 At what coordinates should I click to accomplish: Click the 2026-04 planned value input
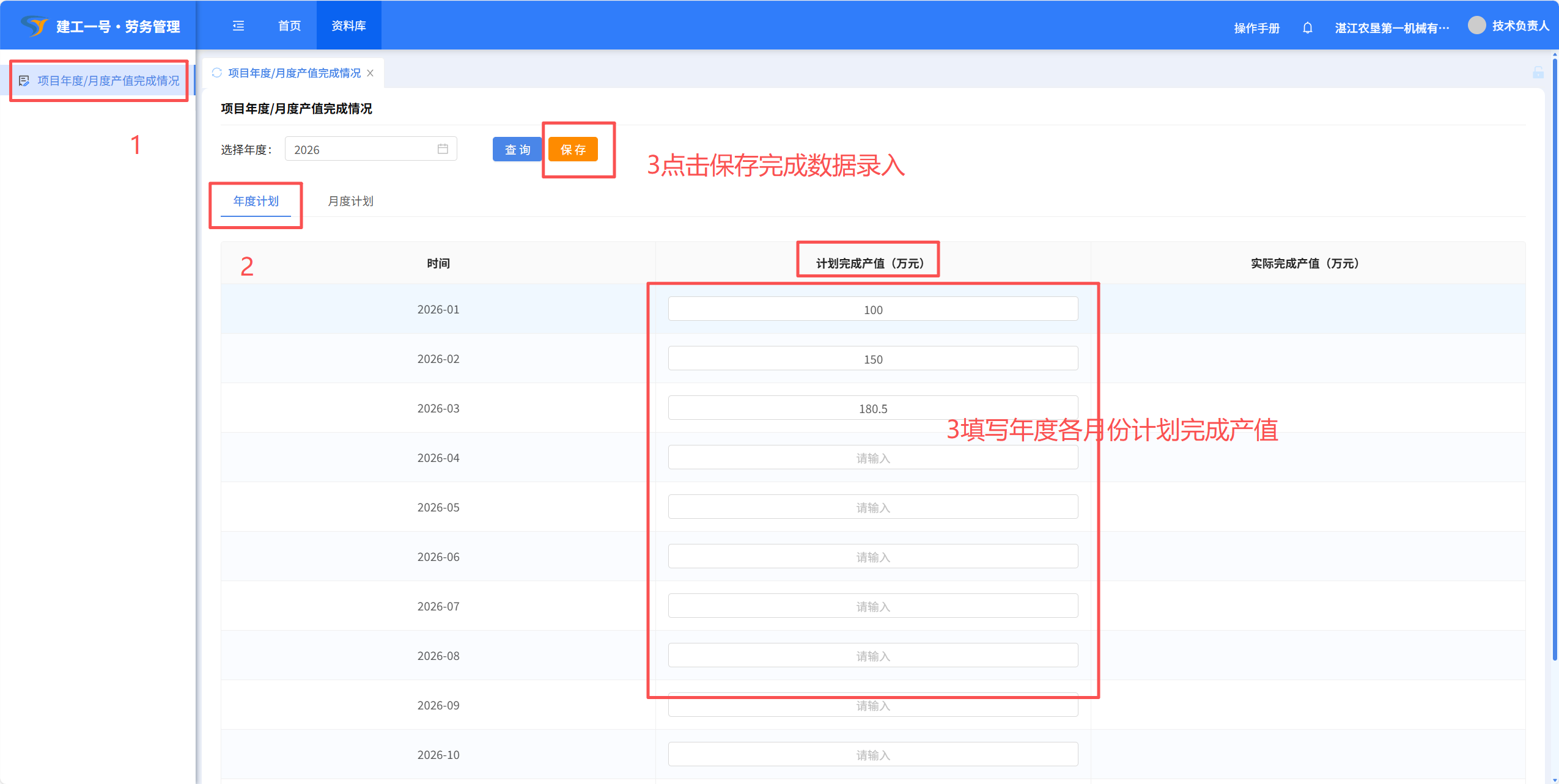point(872,458)
